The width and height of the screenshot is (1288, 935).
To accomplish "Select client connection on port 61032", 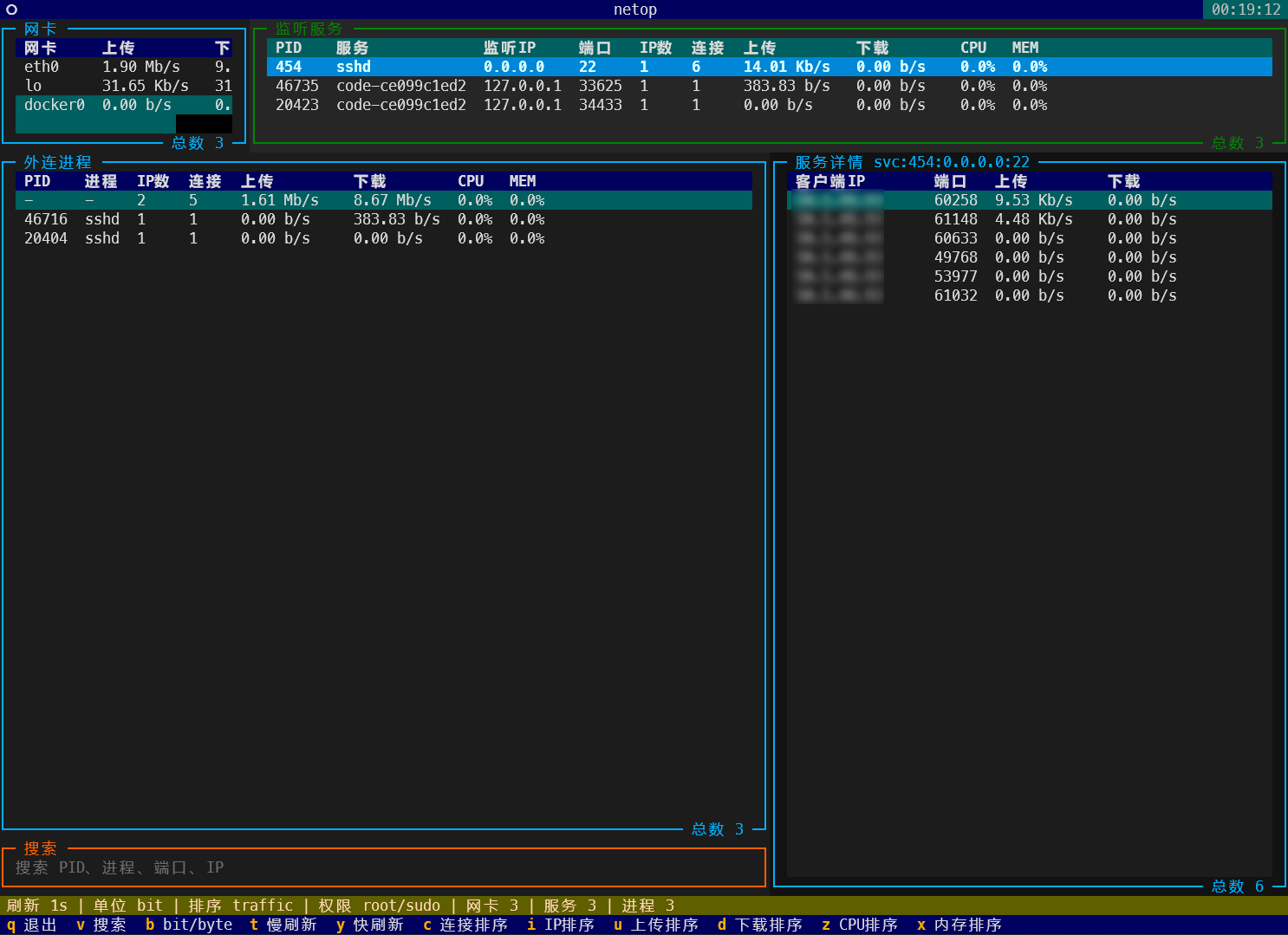I will coord(1030,295).
